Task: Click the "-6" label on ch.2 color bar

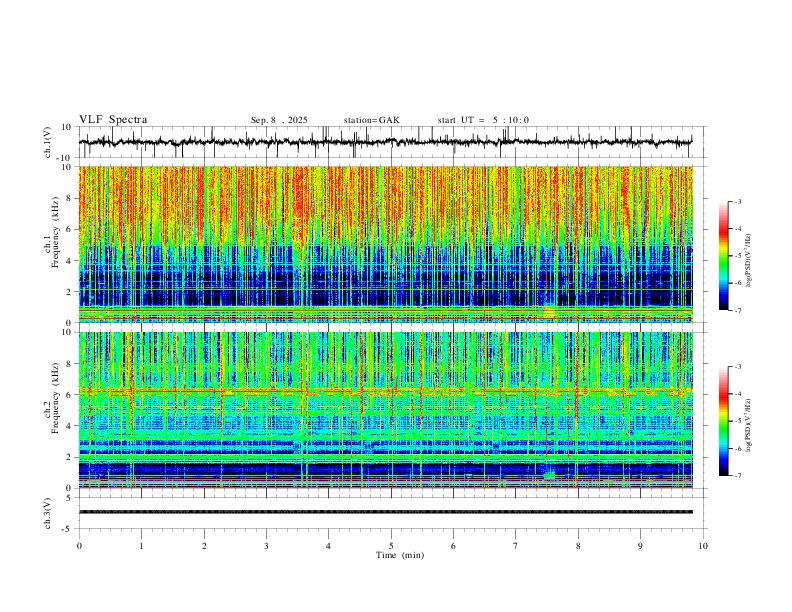Action: (738, 448)
